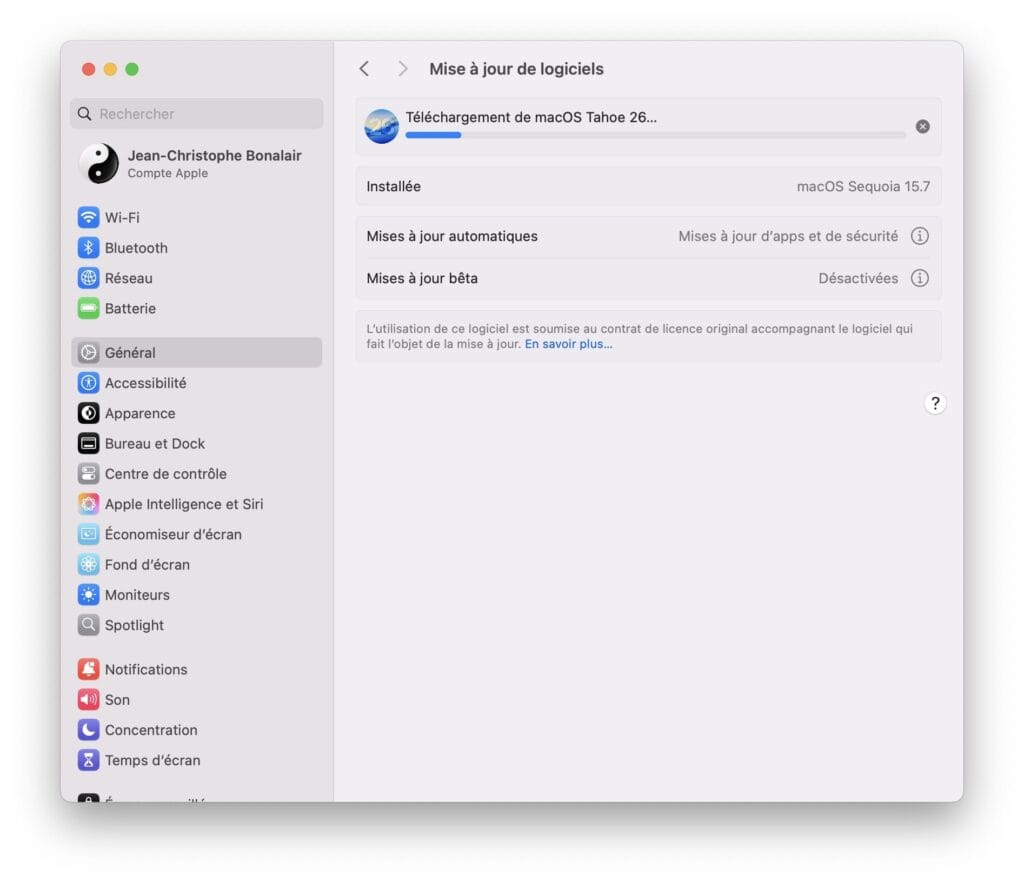This screenshot has width=1024, height=882.
Task: Show info for Mises à jour bêta
Action: [x=920, y=278]
